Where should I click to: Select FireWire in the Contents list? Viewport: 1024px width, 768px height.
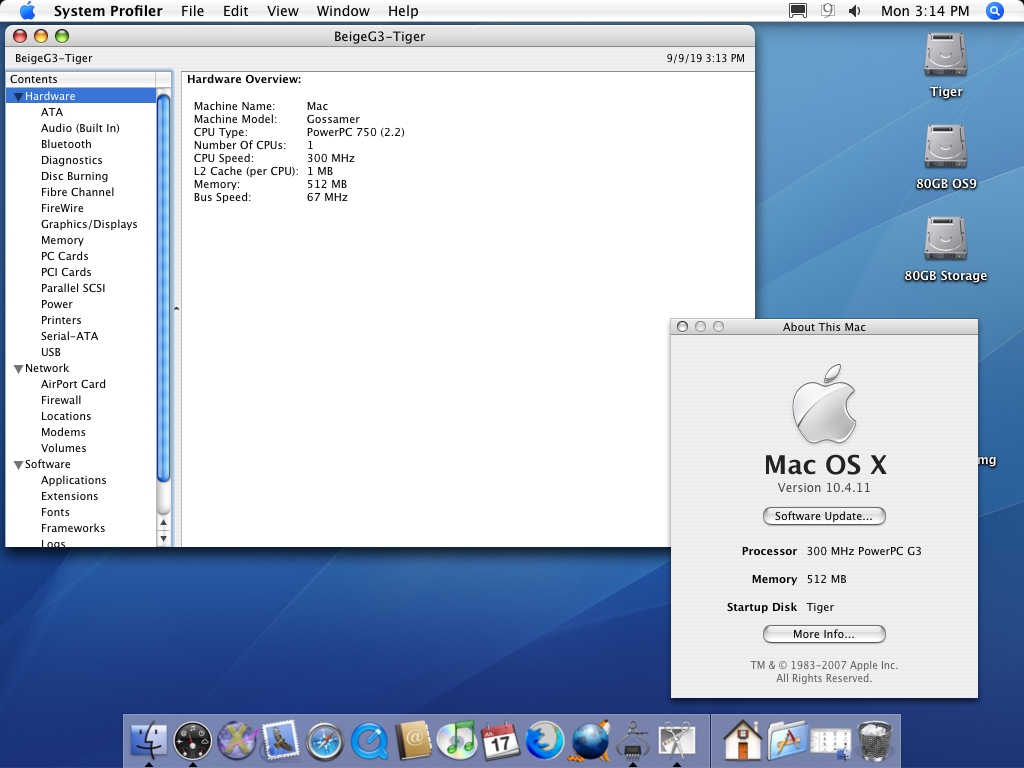(x=62, y=208)
